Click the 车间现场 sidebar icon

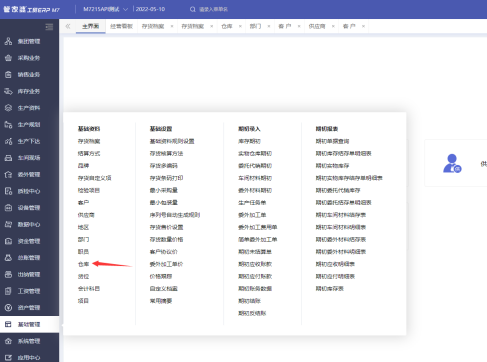pyautogui.click(x=8, y=158)
